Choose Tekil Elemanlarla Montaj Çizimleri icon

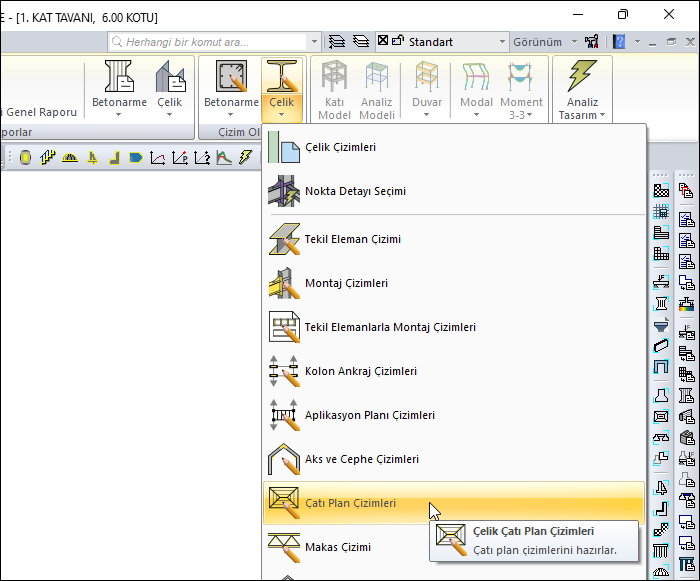pyautogui.click(x=284, y=328)
